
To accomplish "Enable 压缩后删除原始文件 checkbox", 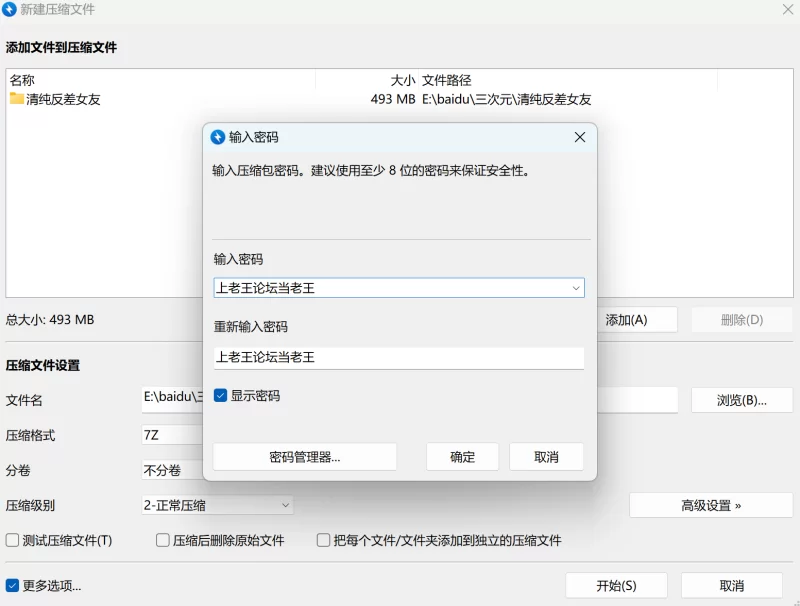I will tap(163, 540).
